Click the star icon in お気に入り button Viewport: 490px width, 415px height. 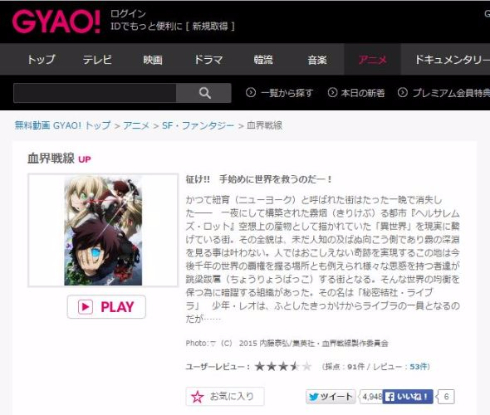(x=197, y=397)
